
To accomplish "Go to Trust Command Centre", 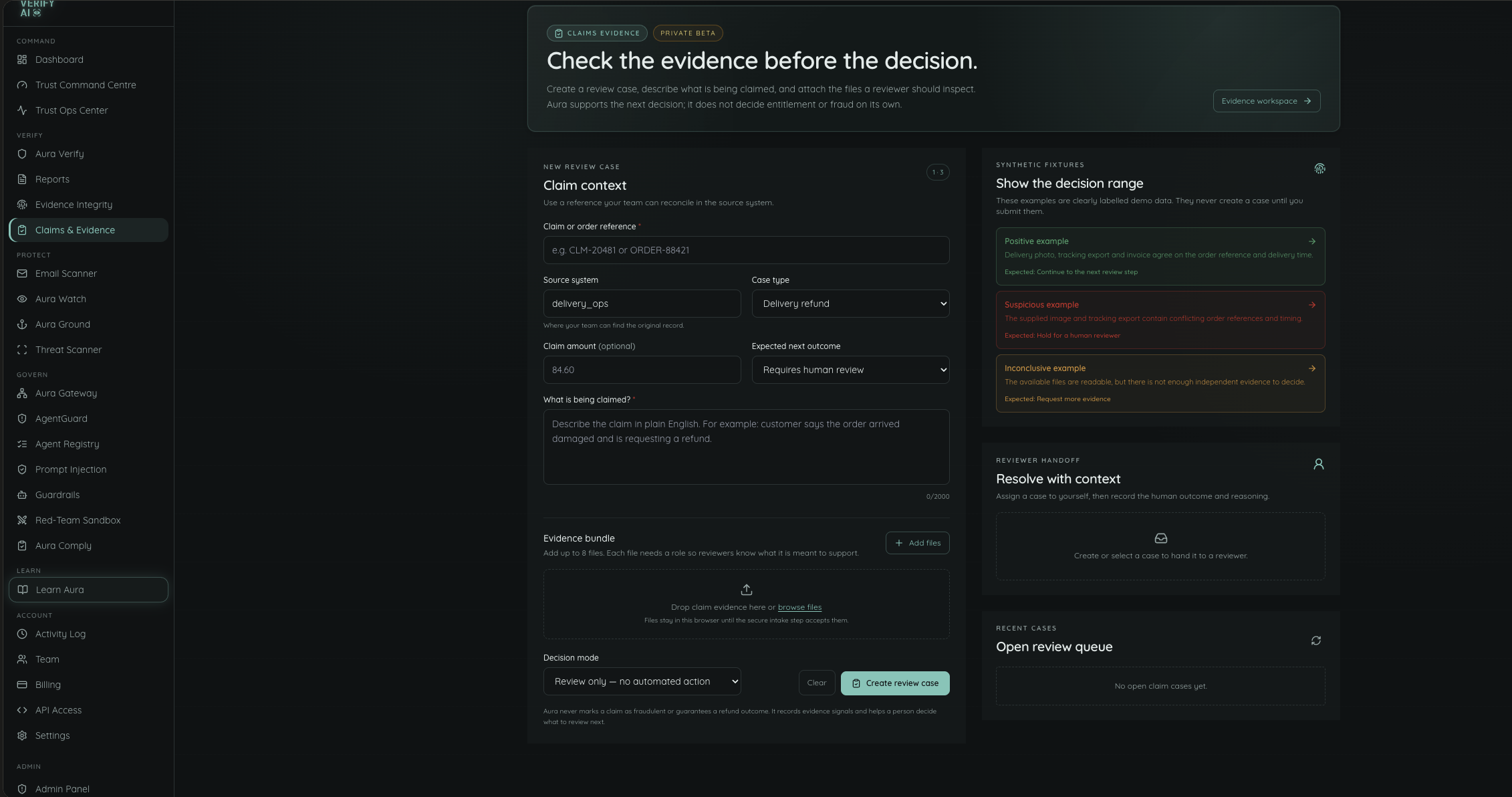I will pyautogui.click(x=88, y=85).
